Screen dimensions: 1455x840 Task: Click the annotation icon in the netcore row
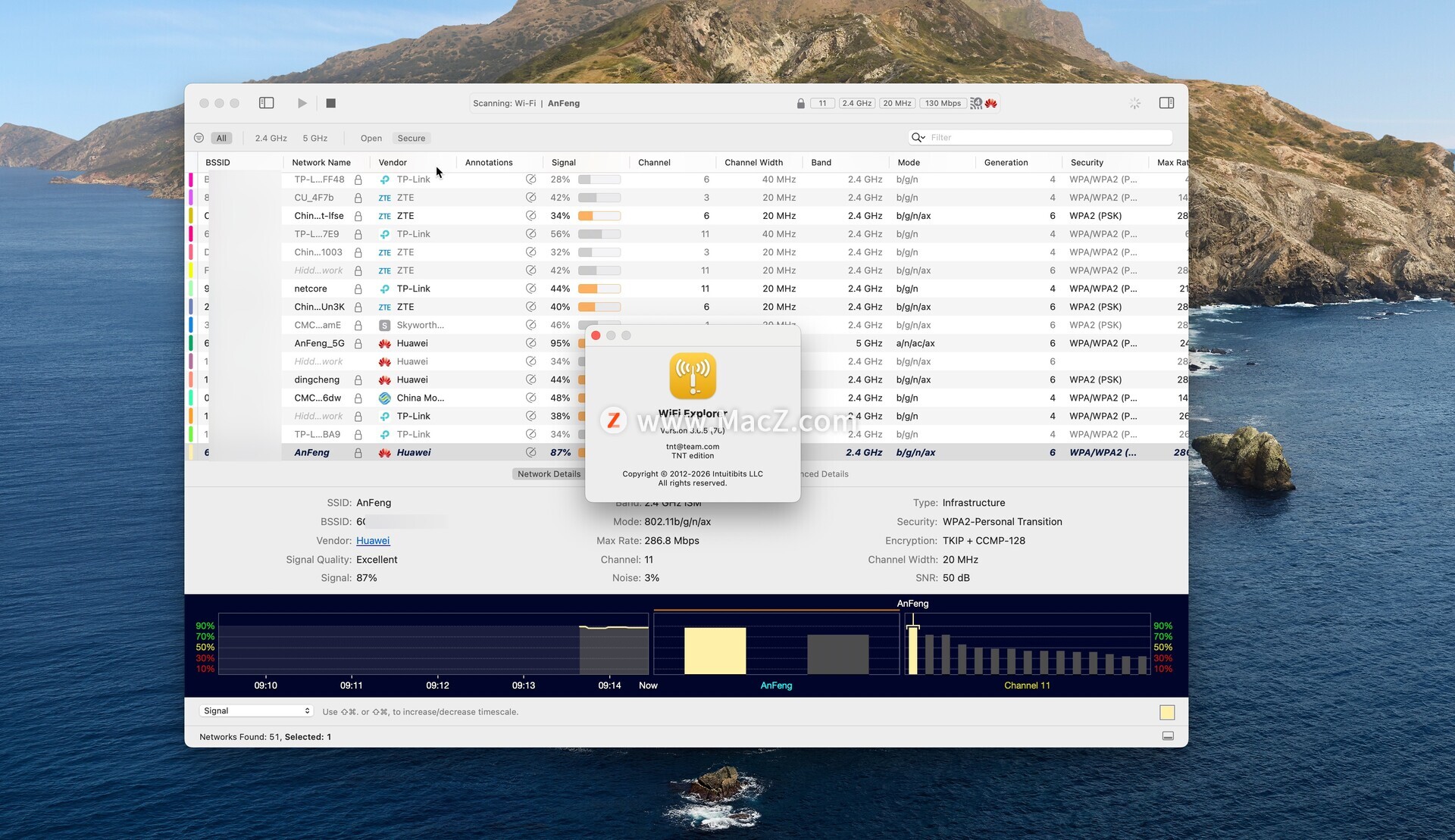point(530,289)
